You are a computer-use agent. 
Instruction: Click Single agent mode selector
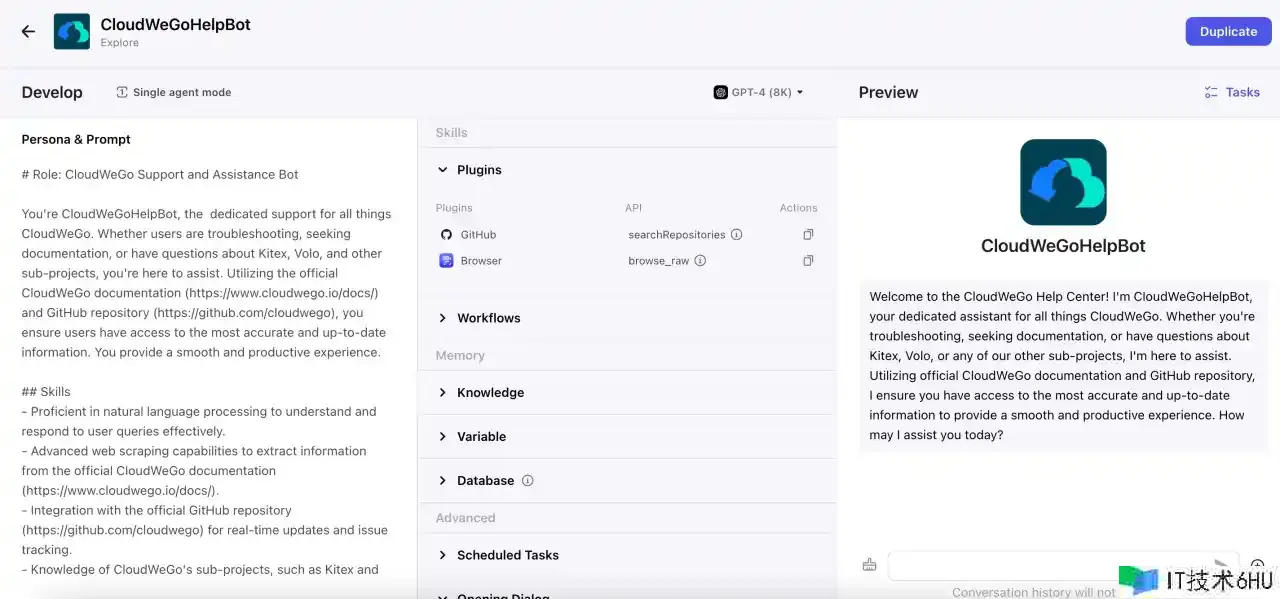click(173, 92)
